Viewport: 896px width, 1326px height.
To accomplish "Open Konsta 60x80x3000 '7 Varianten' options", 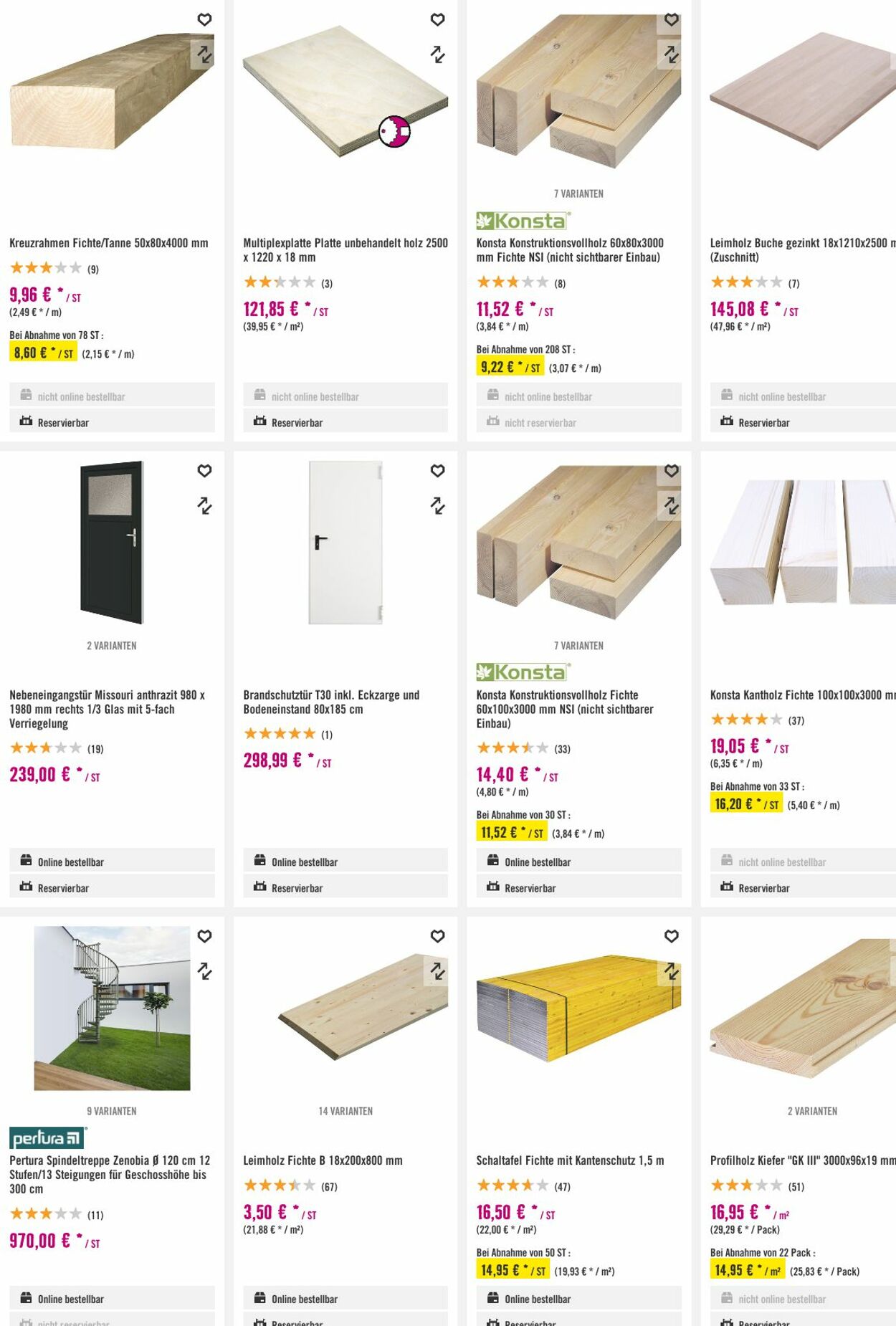I will (578, 194).
